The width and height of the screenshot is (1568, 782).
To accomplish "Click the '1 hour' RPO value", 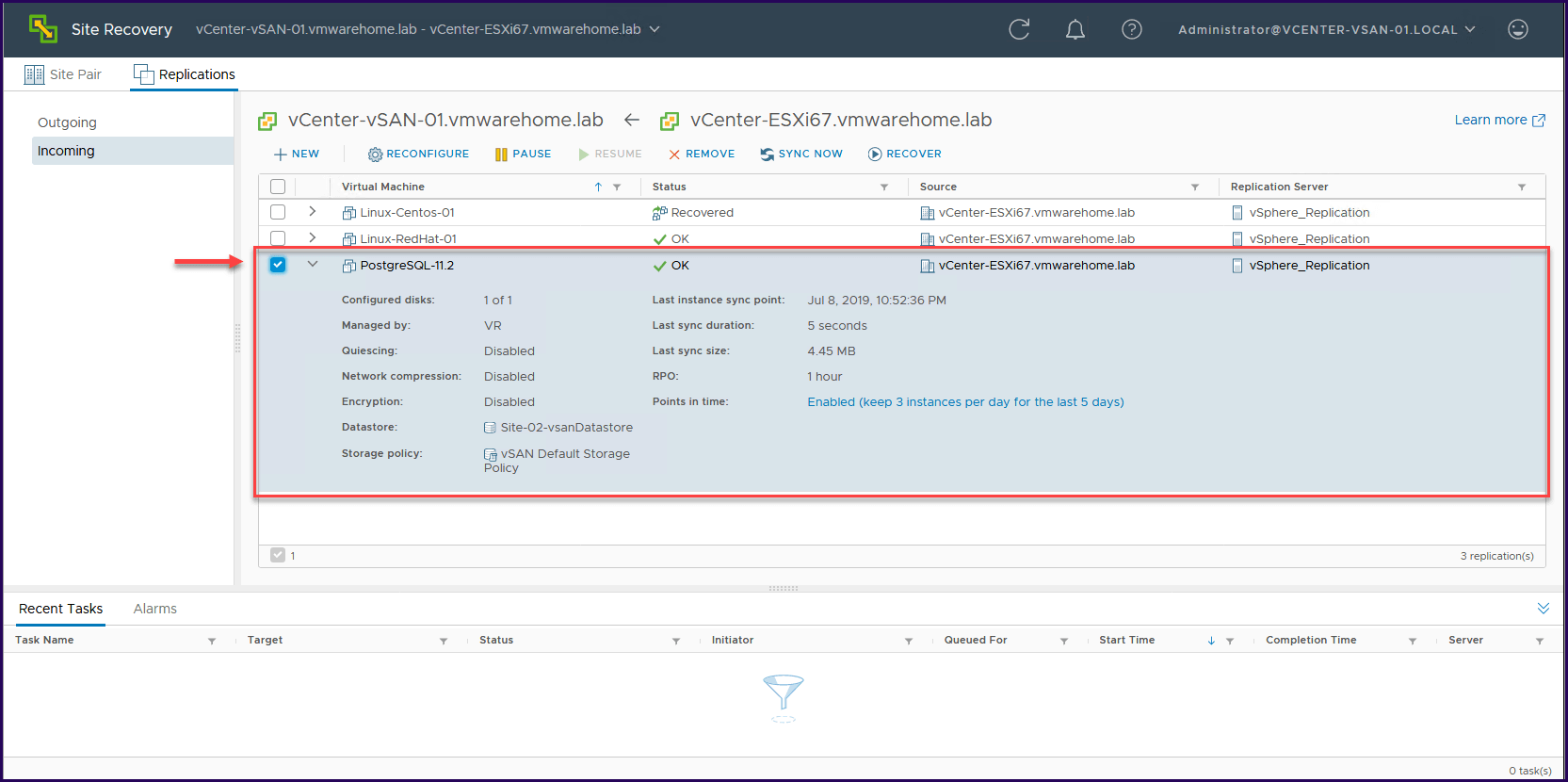I will 825,377.
